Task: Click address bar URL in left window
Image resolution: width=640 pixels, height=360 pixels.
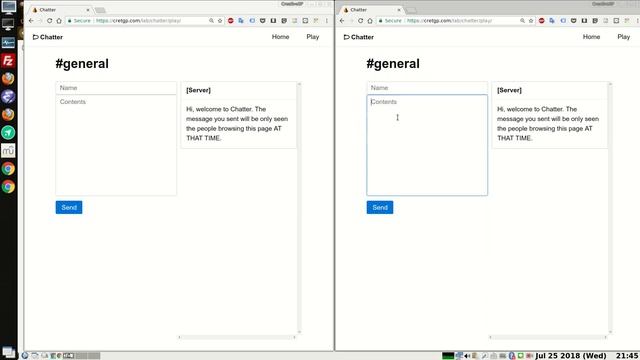Action: [x=138, y=20]
